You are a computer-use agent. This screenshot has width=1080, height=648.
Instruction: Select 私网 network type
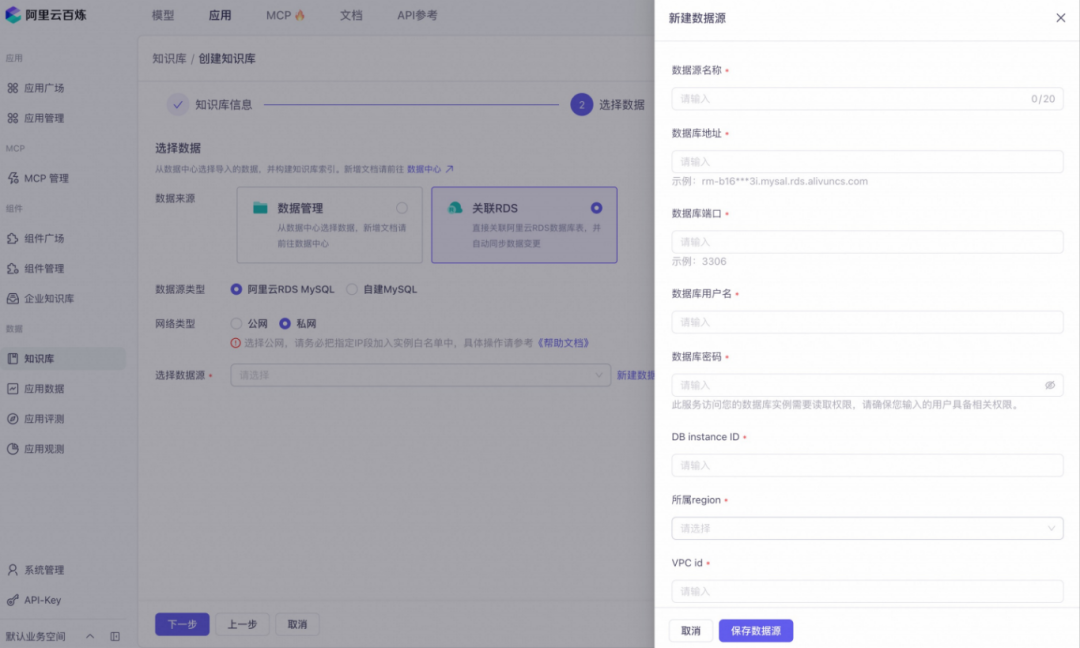click(284, 324)
